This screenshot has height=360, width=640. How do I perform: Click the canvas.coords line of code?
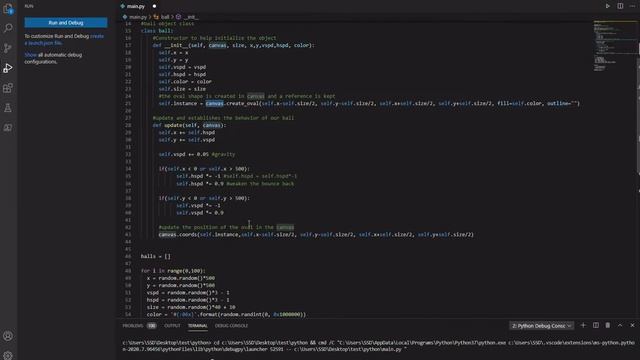[x=316, y=235]
